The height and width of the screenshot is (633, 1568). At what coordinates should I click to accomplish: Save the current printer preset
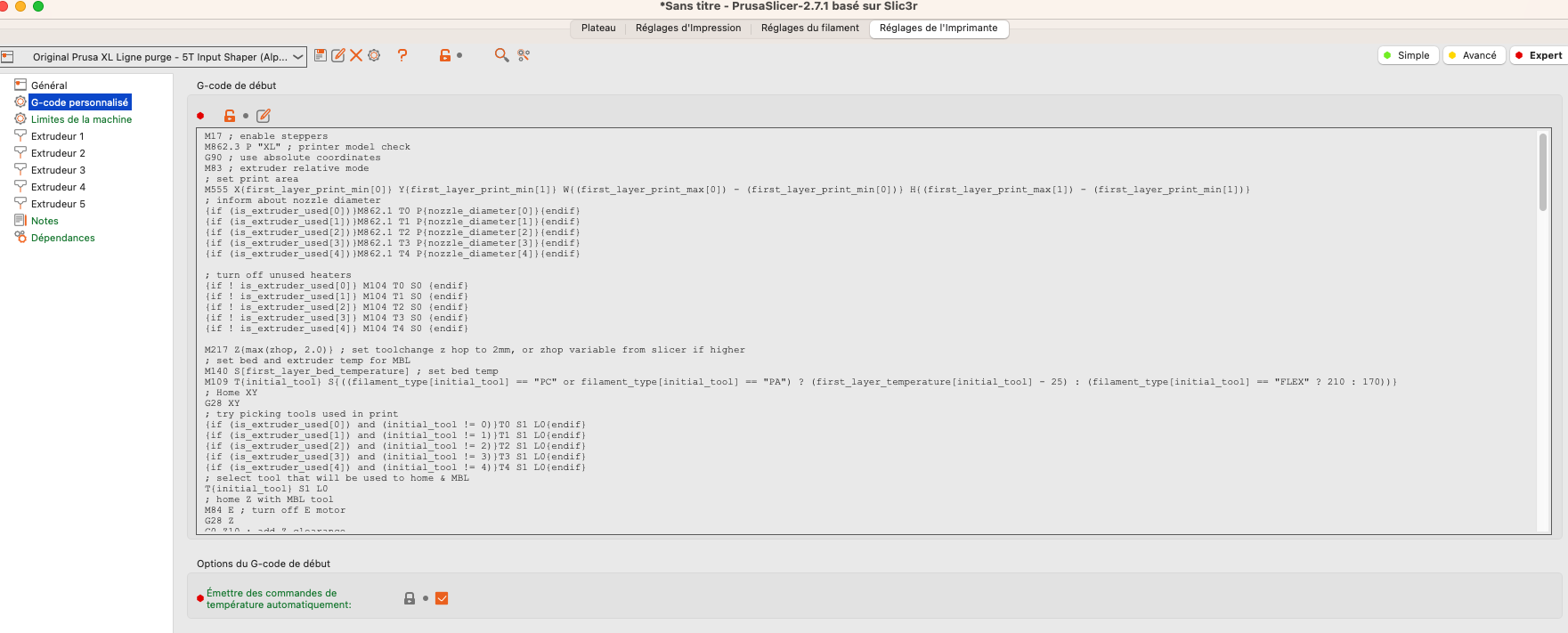[x=321, y=55]
